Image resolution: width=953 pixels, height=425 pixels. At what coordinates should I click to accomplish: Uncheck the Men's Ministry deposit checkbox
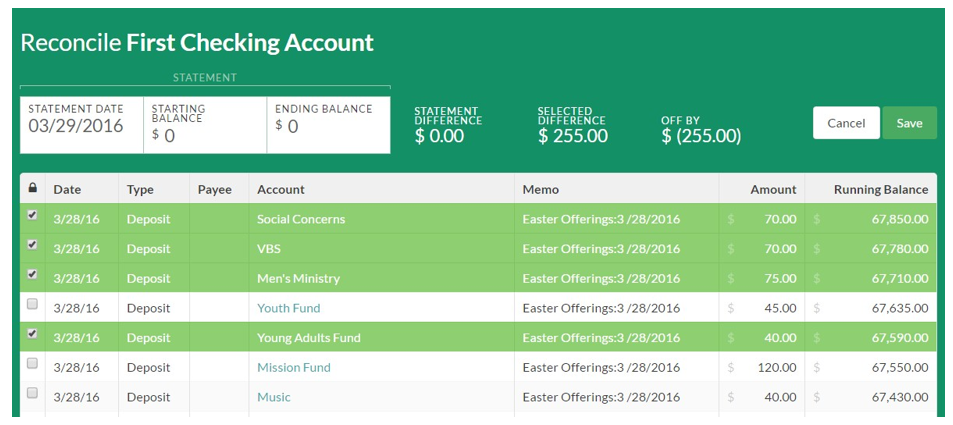tap(33, 274)
